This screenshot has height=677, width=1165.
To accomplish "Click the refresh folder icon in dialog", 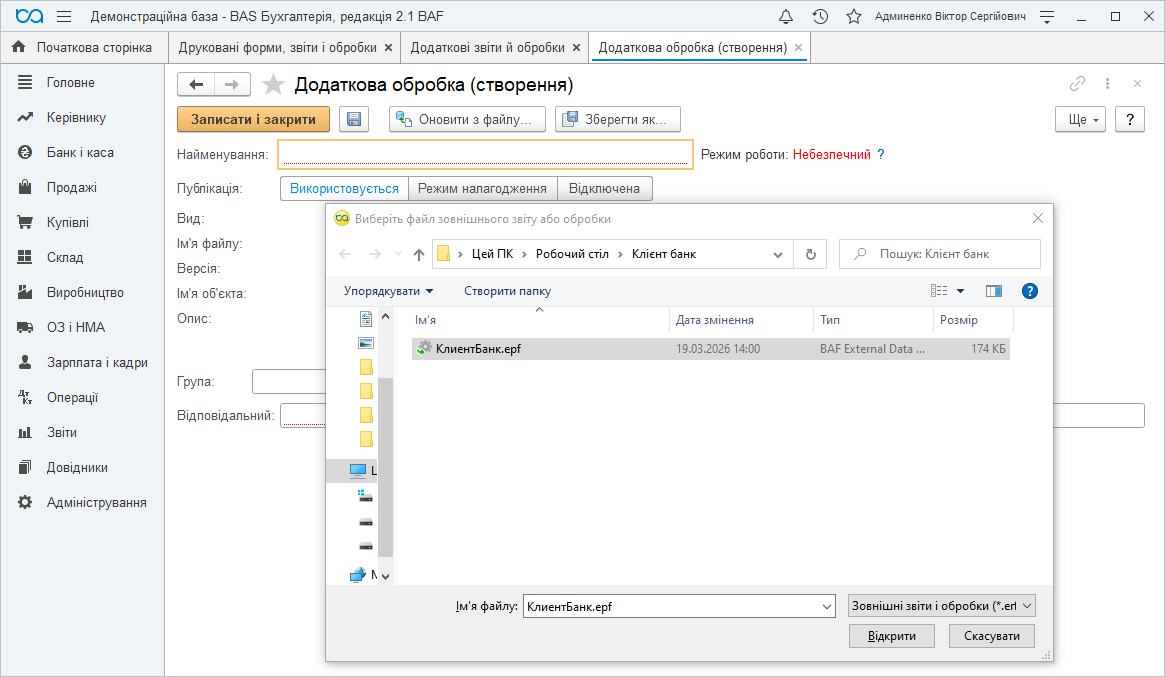I will click(x=810, y=254).
